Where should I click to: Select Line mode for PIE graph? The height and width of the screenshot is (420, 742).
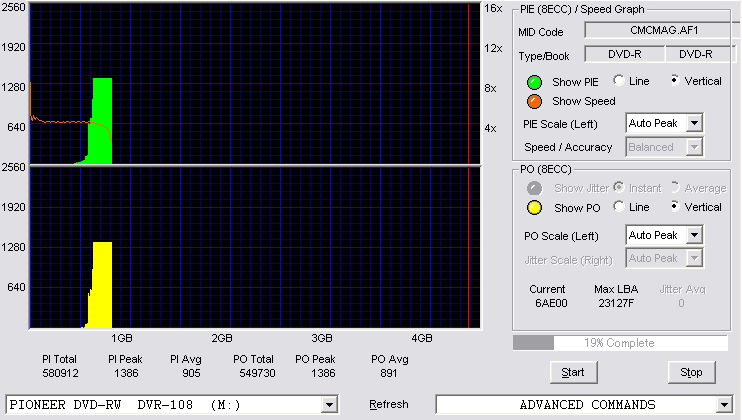[x=619, y=80]
